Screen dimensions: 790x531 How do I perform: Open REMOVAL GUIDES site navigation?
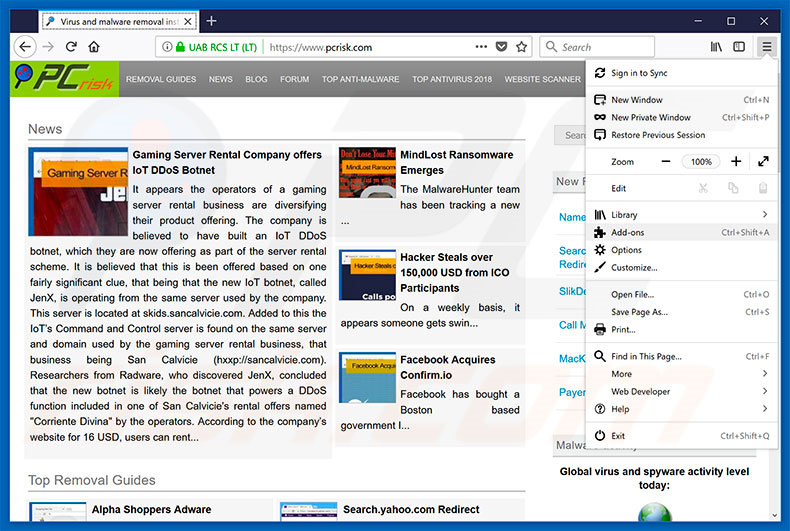click(161, 79)
